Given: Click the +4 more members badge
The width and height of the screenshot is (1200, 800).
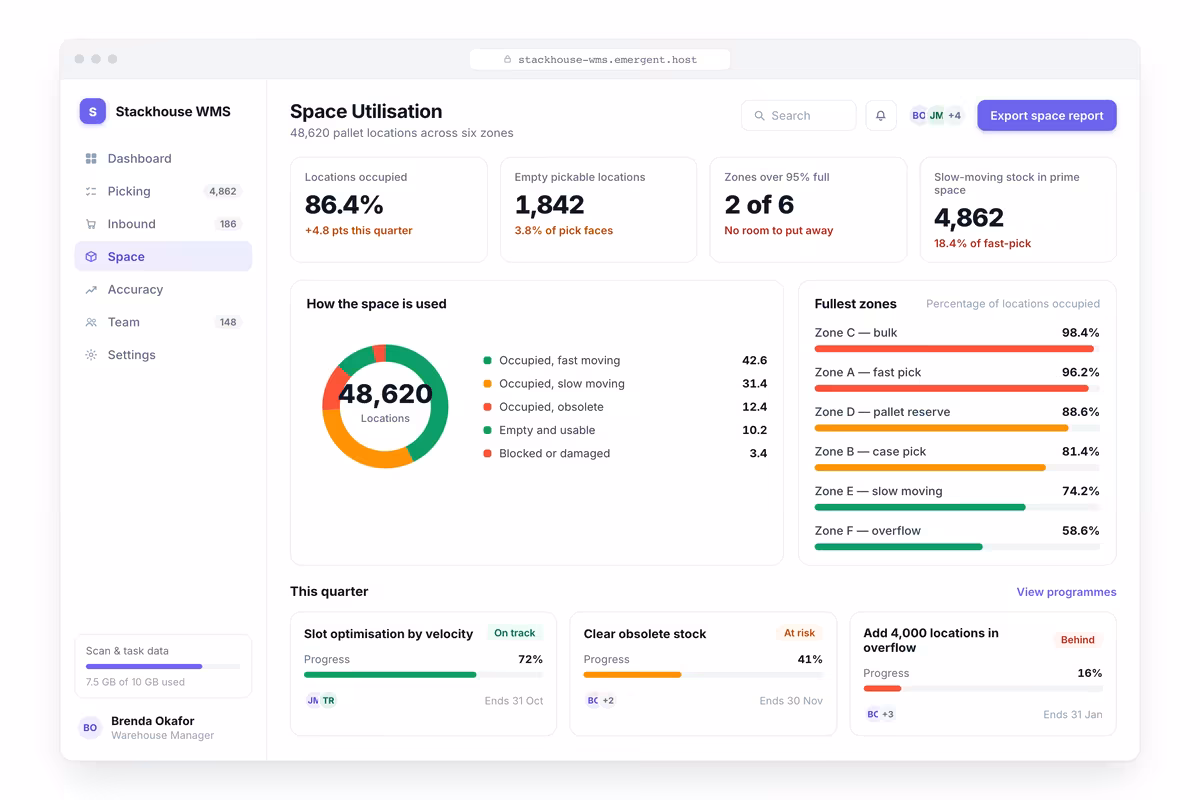Looking at the screenshot, I should [955, 116].
